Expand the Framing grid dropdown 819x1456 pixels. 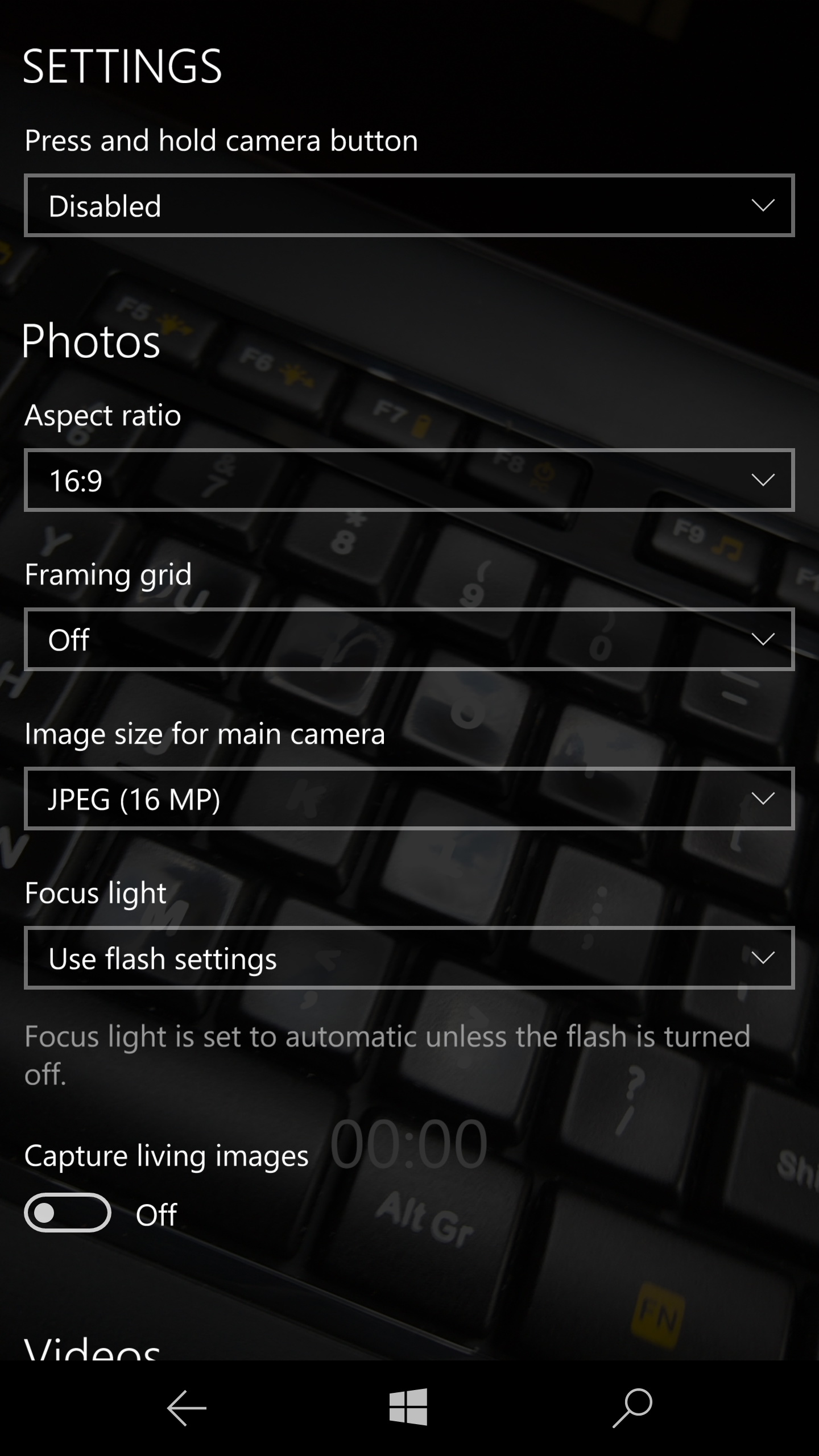(409, 639)
